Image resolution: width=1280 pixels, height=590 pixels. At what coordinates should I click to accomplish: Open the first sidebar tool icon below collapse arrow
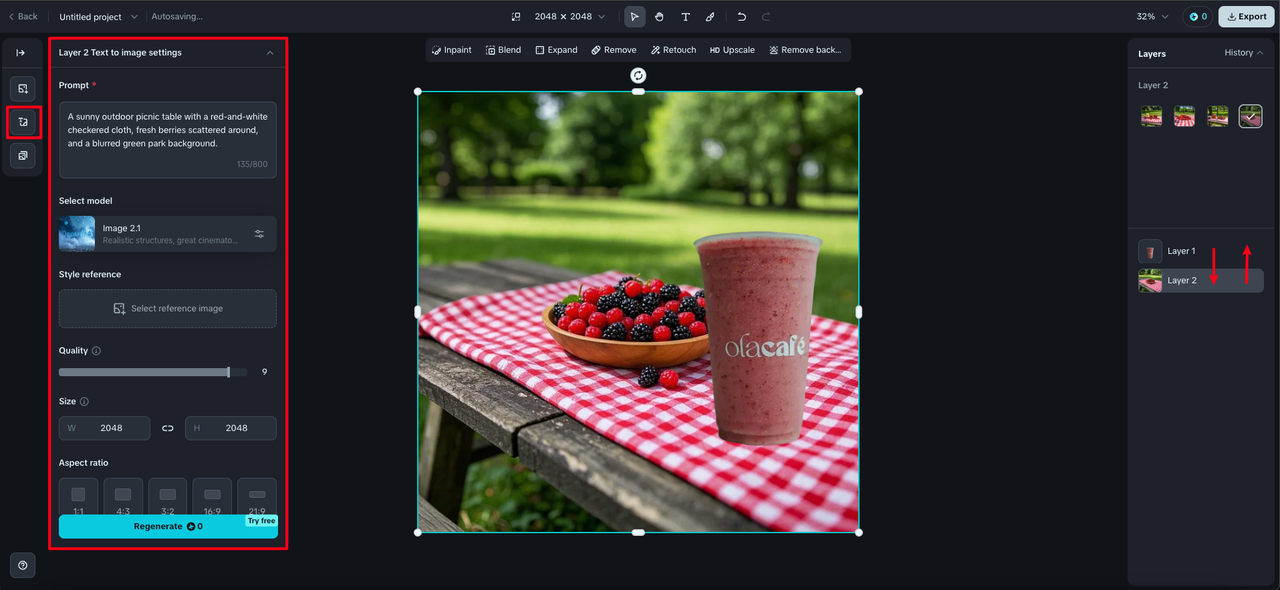(x=23, y=89)
